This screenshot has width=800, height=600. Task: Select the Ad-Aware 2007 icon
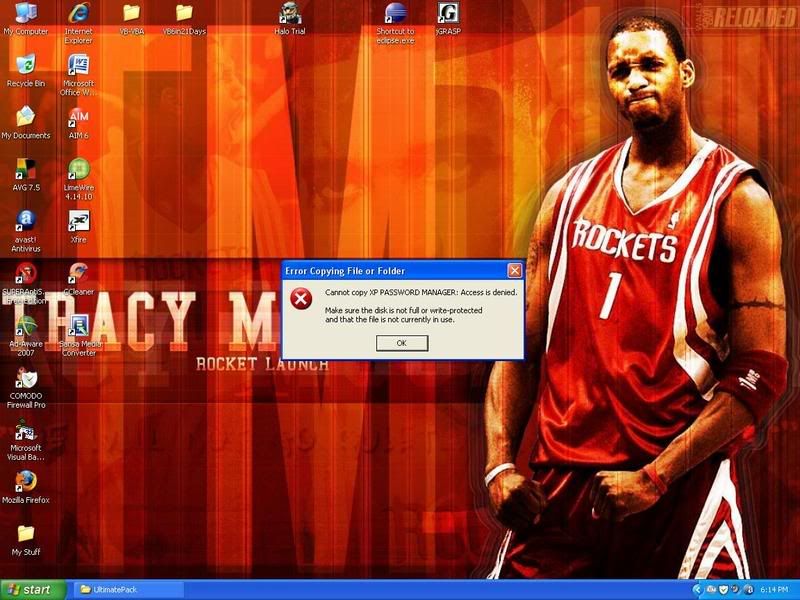(x=26, y=336)
